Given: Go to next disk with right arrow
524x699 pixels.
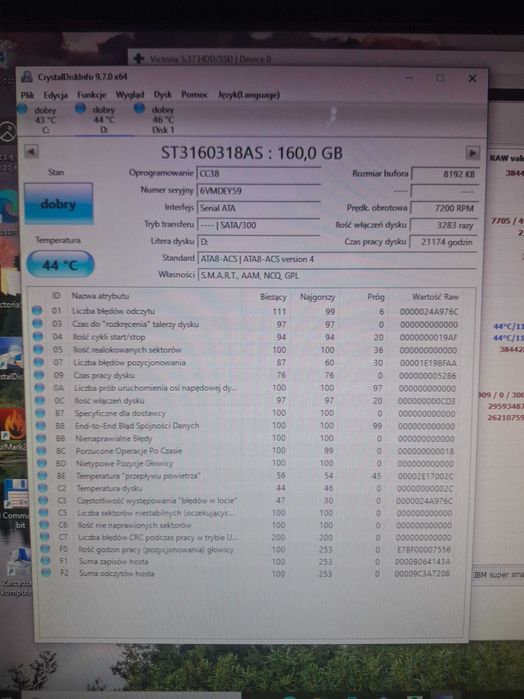Looking at the screenshot, I should coord(472,152).
